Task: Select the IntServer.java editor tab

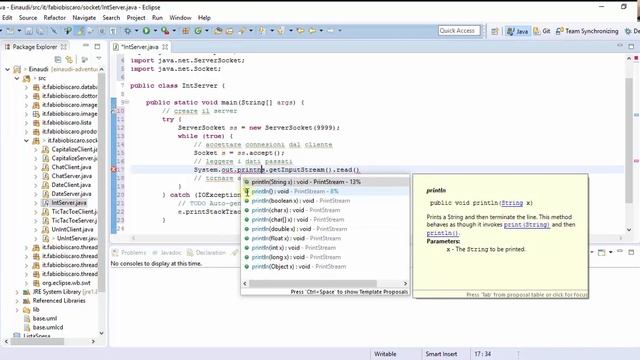Action: coord(140,47)
